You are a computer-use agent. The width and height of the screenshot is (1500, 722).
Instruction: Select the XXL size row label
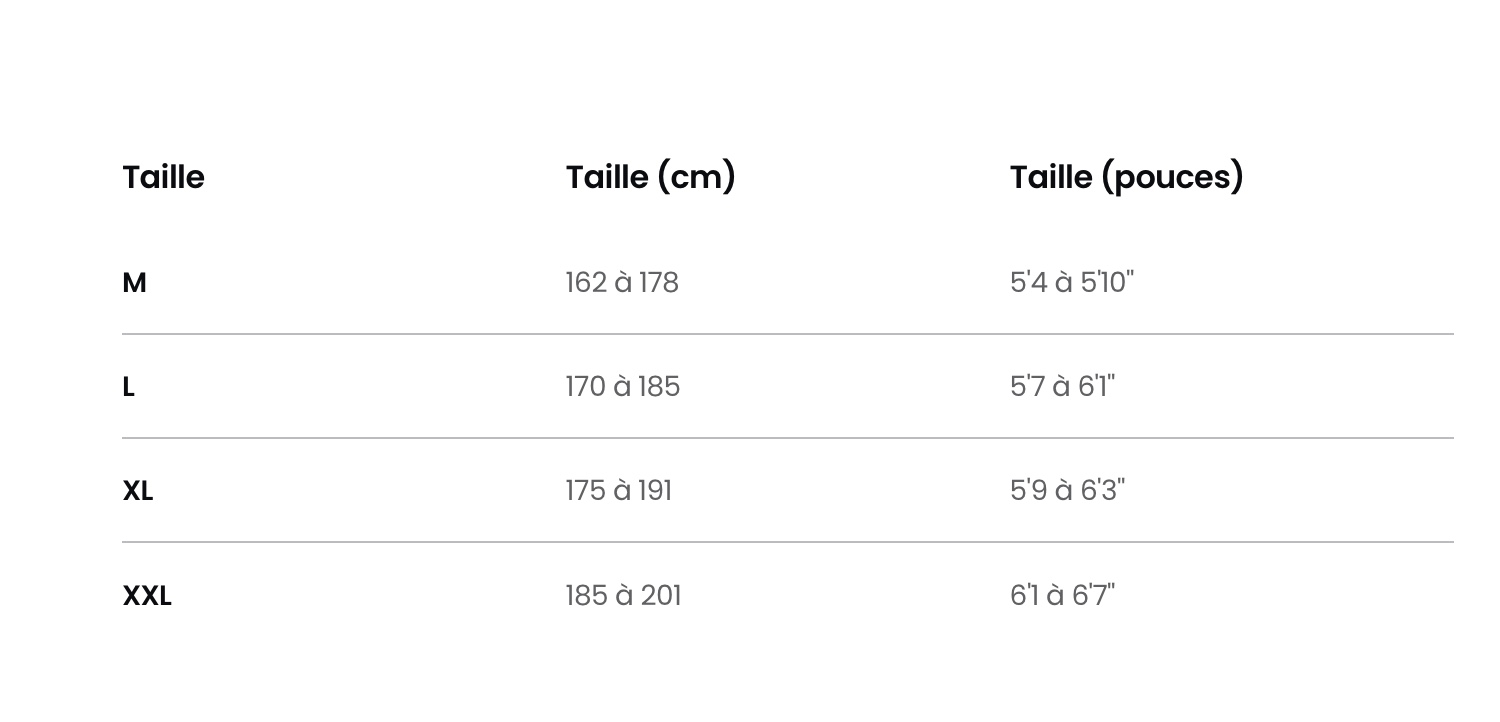(x=147, y=596)
